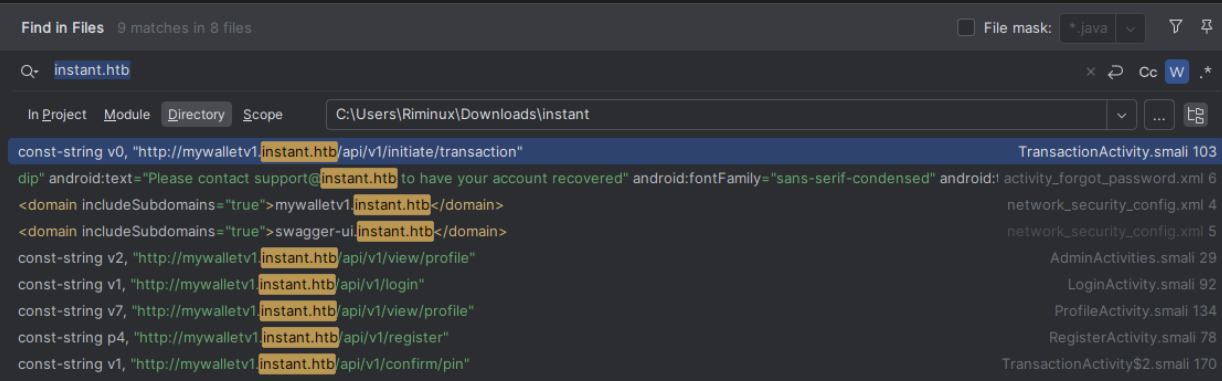The image size is (1222, 381).
Task: Toggle the search recursively tree icon
Action: [x=1195, y=115]
